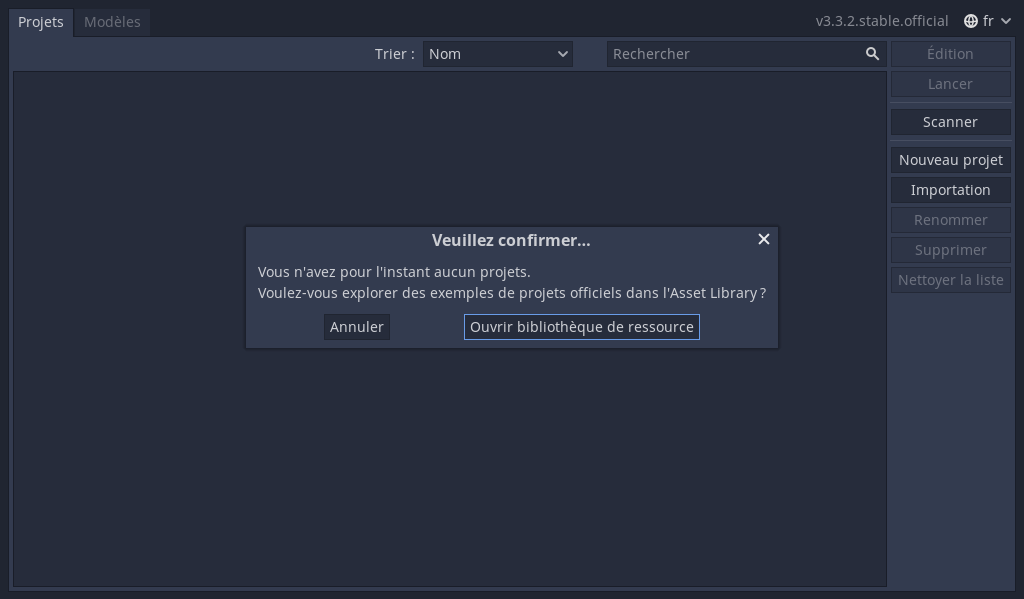Switch to the Modèles tab
The image size is (1024, 599).
(112, 22)
